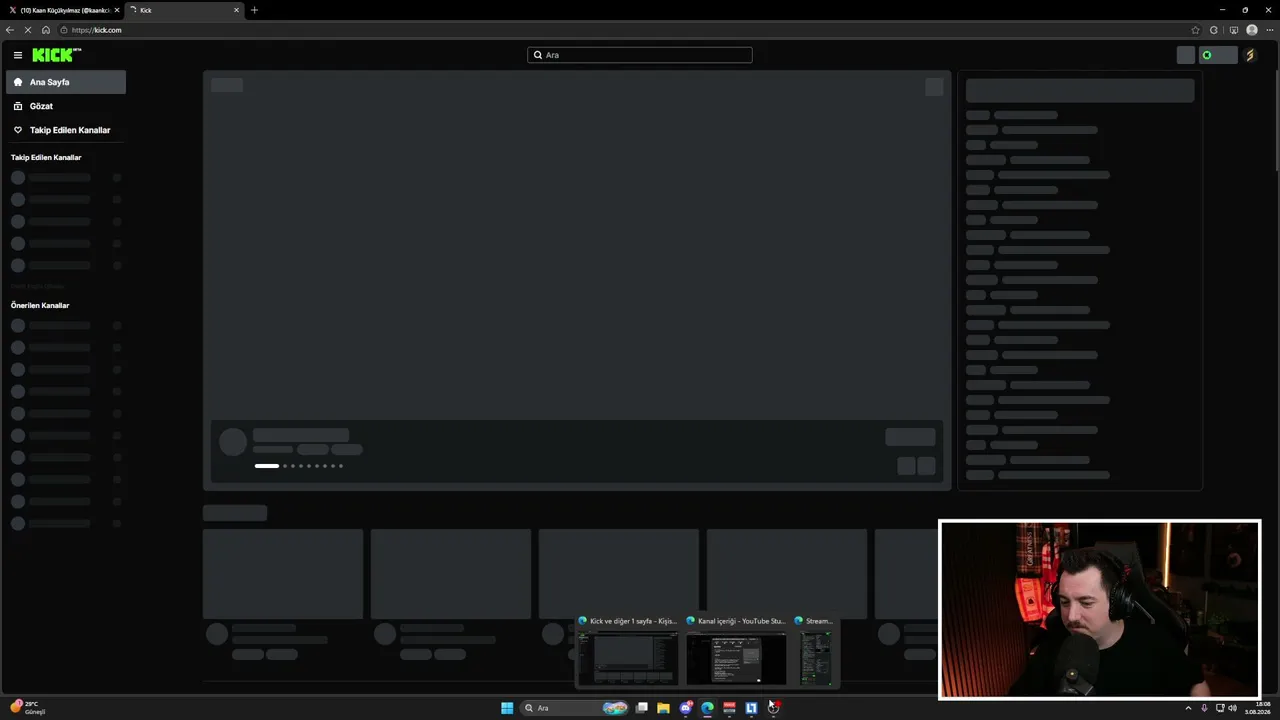This screenshot has height=720, width=1280.
Task: Click the browser home button
Action: [x=46, y=30]
